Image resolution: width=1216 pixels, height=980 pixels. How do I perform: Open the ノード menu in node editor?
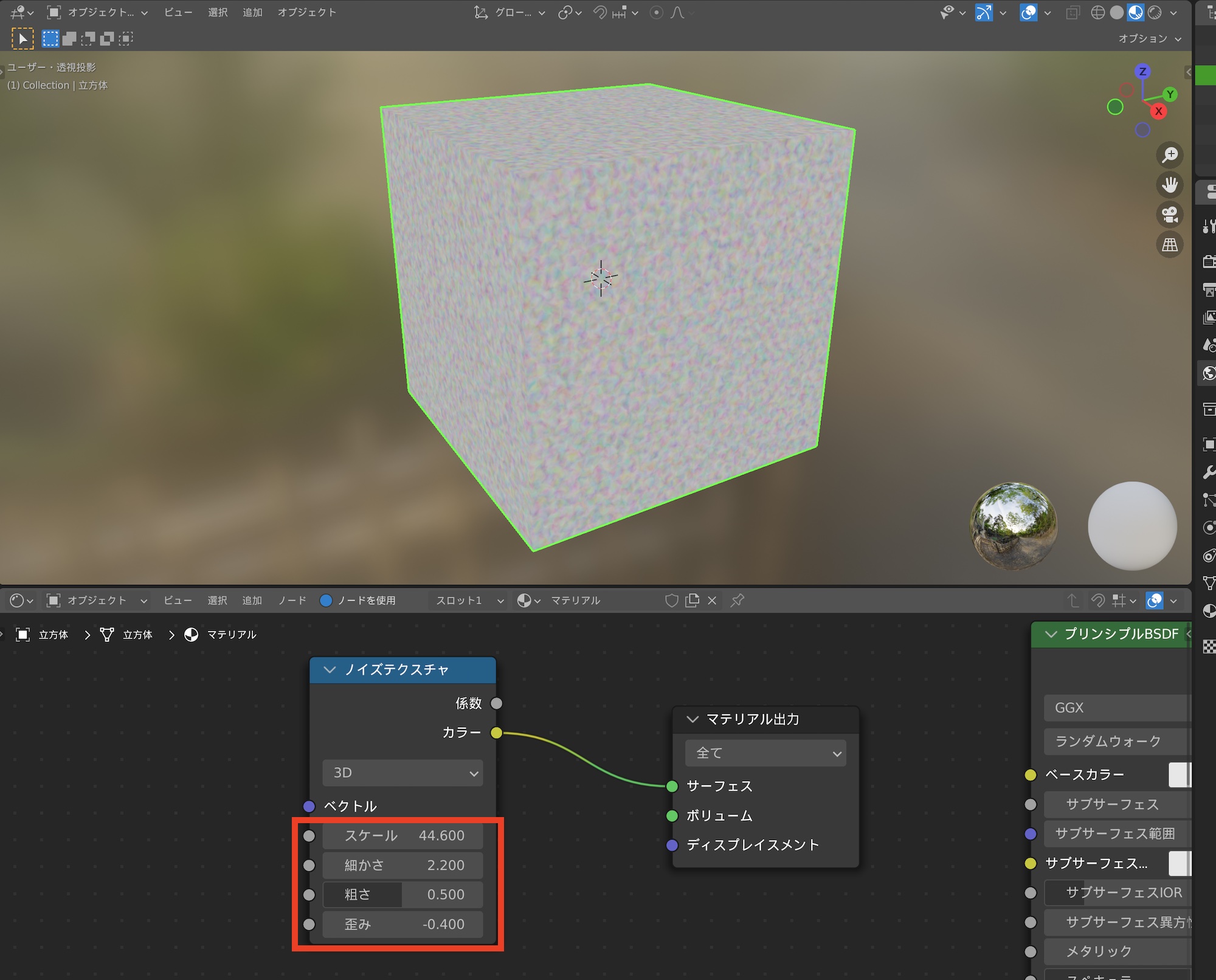pyautogui.click(x=292, y=601)
